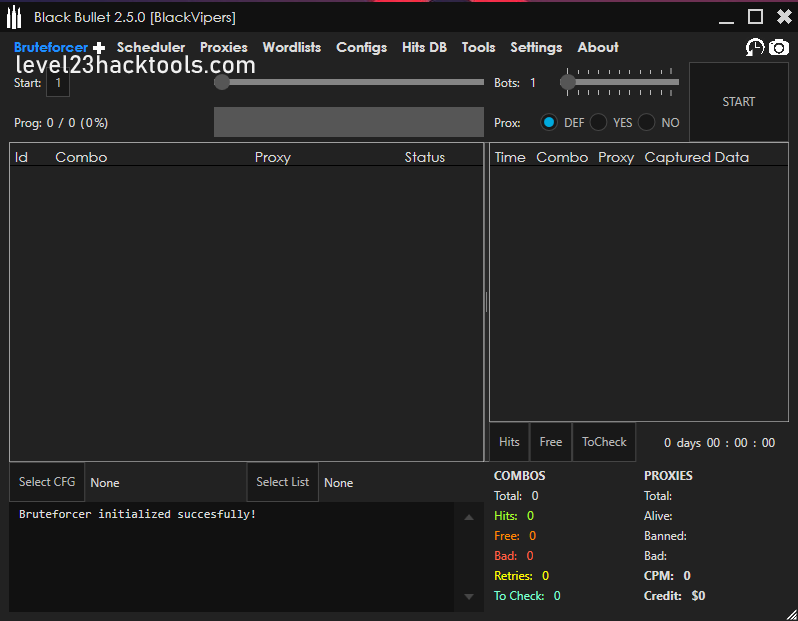The width and height of the screenshot is (798, 621).
Task: Click the grey progress bar
Action: pos(349,122)
